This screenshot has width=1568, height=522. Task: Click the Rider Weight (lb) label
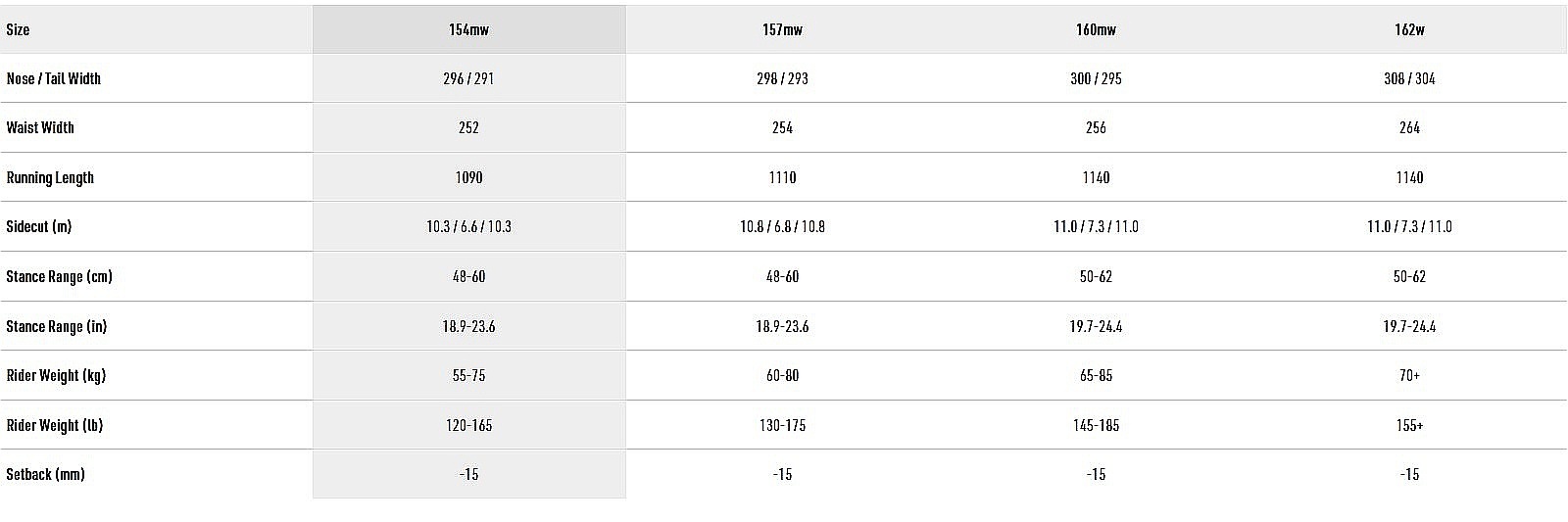point(55,425)
